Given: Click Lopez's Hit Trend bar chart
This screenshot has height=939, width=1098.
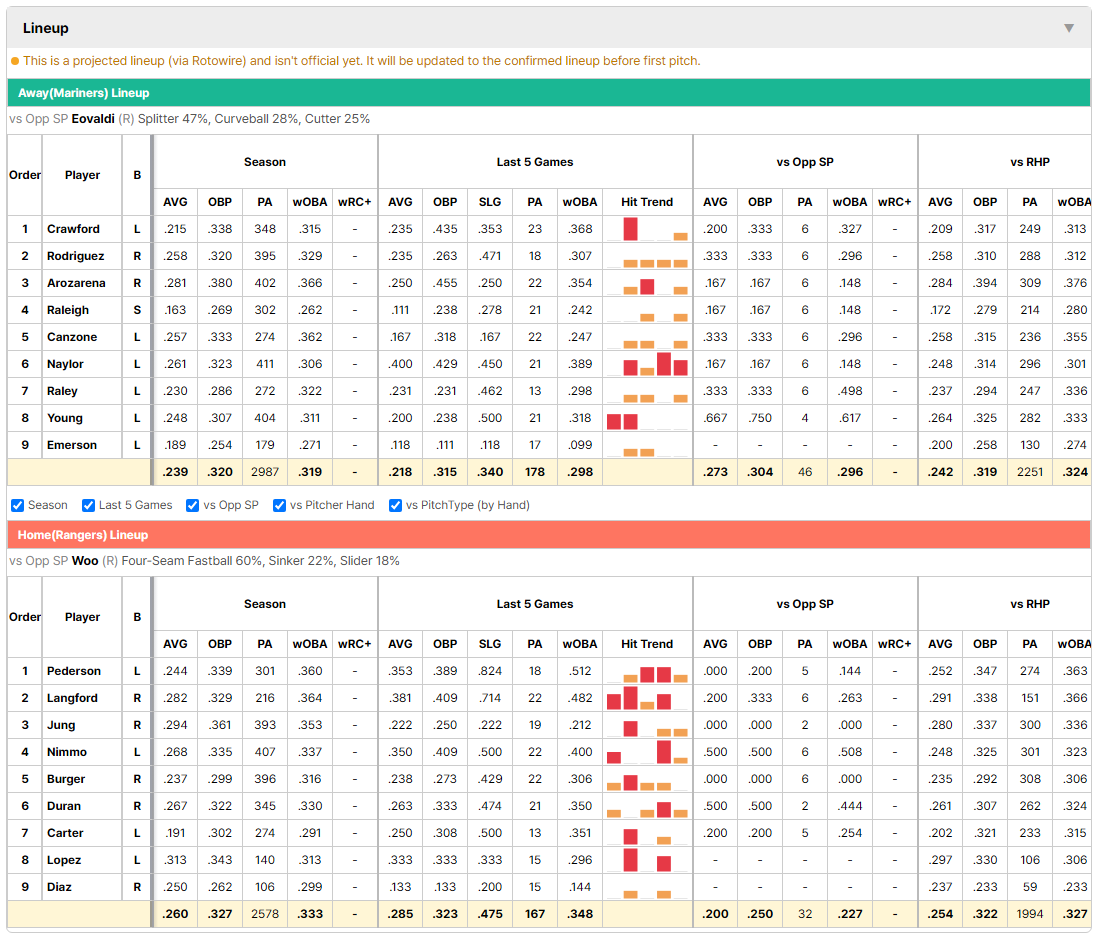Looking at the screenshot, I should 647,860.
